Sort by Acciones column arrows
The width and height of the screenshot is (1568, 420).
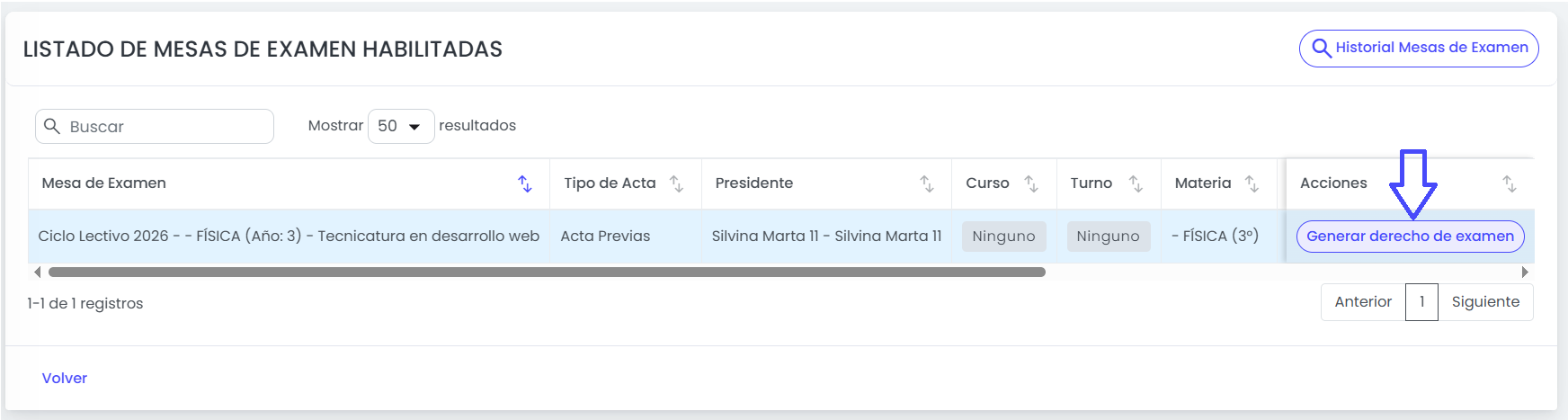1510,183
